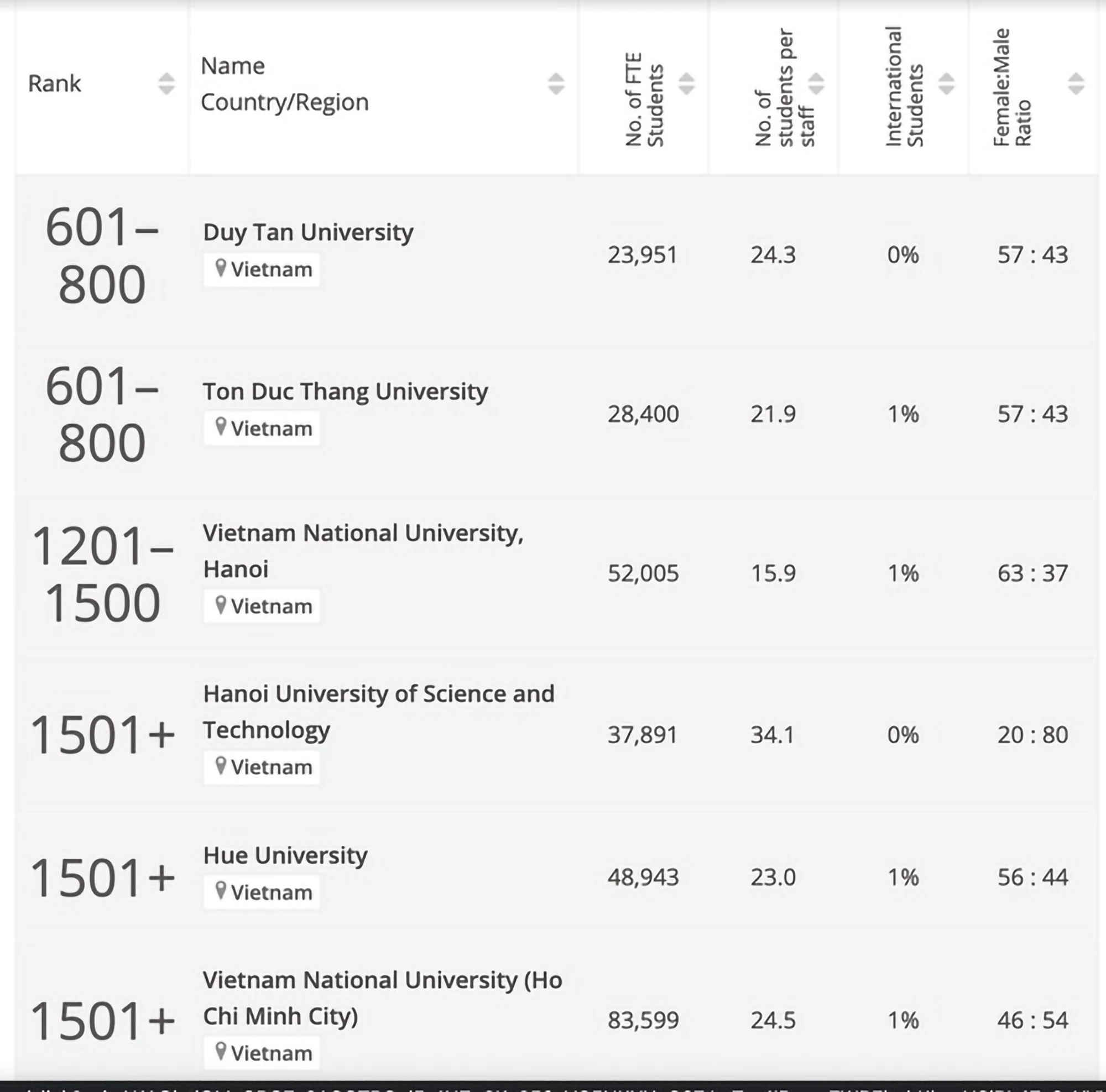Click Vietnam tag under Duy Tan University
Screen dimensions: 1106x1092
[262, 270]
